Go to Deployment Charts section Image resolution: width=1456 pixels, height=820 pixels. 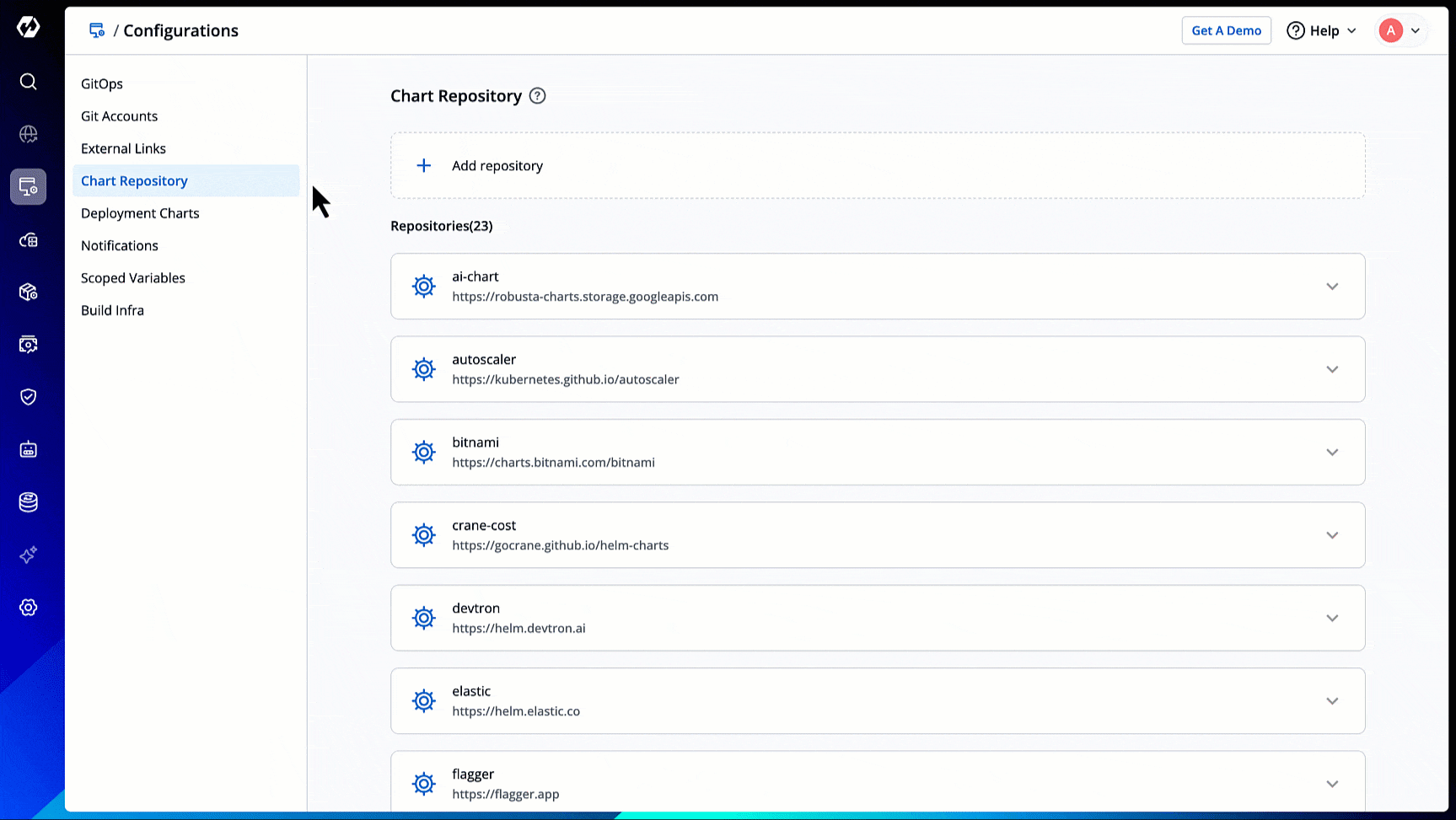140,213
